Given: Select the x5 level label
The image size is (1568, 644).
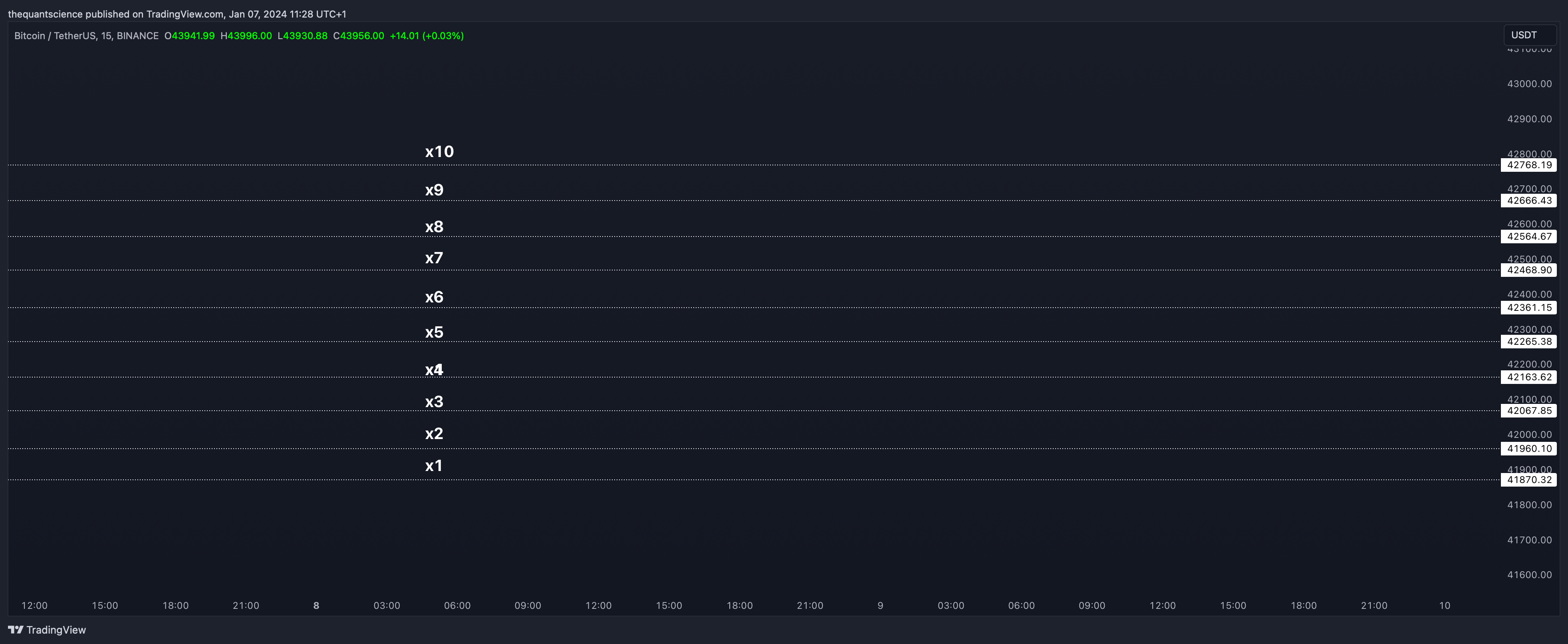Looking at the screenshot, I should point(434,332).
